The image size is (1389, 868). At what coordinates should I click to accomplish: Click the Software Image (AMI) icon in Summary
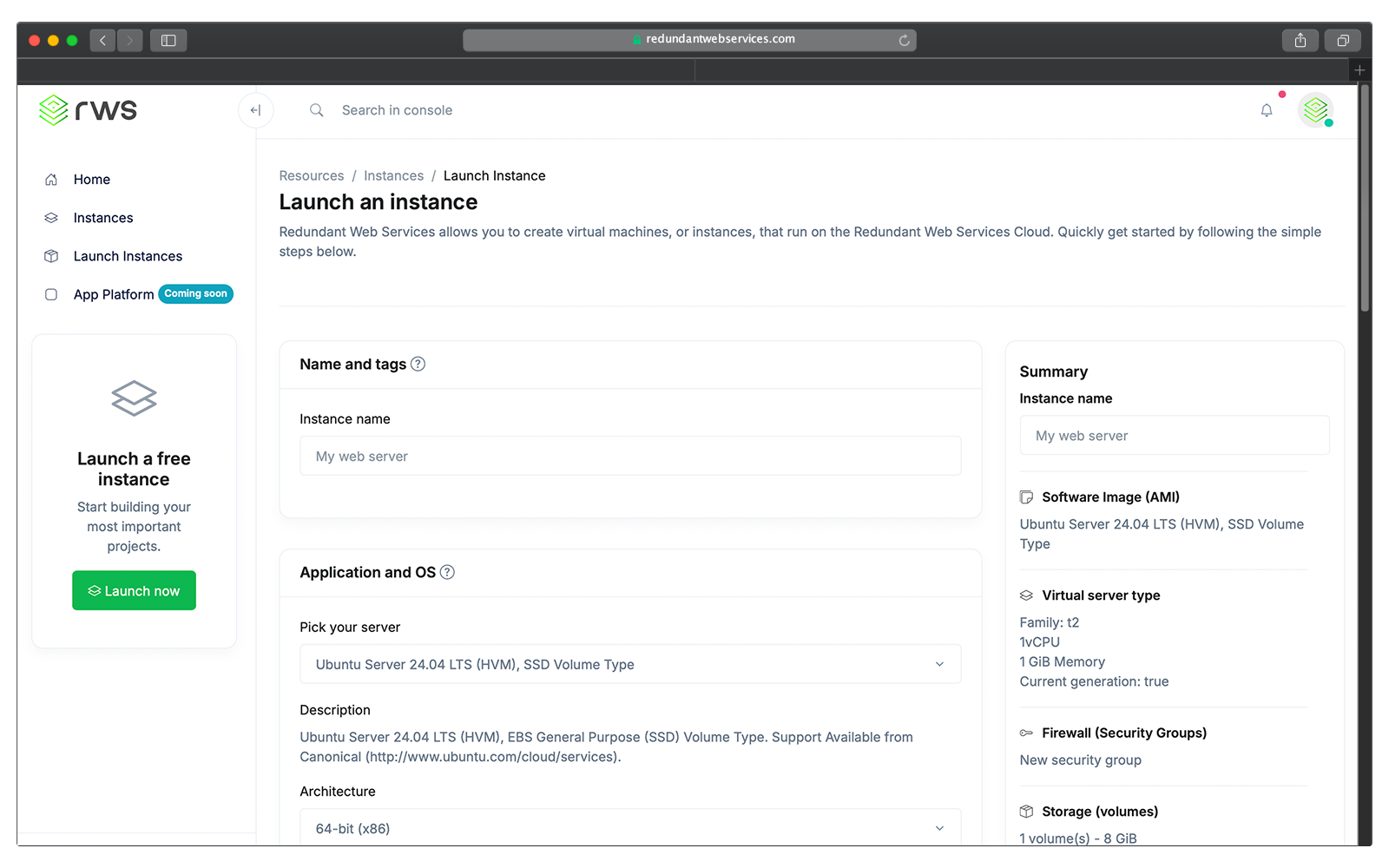(x=1026, y=497)
